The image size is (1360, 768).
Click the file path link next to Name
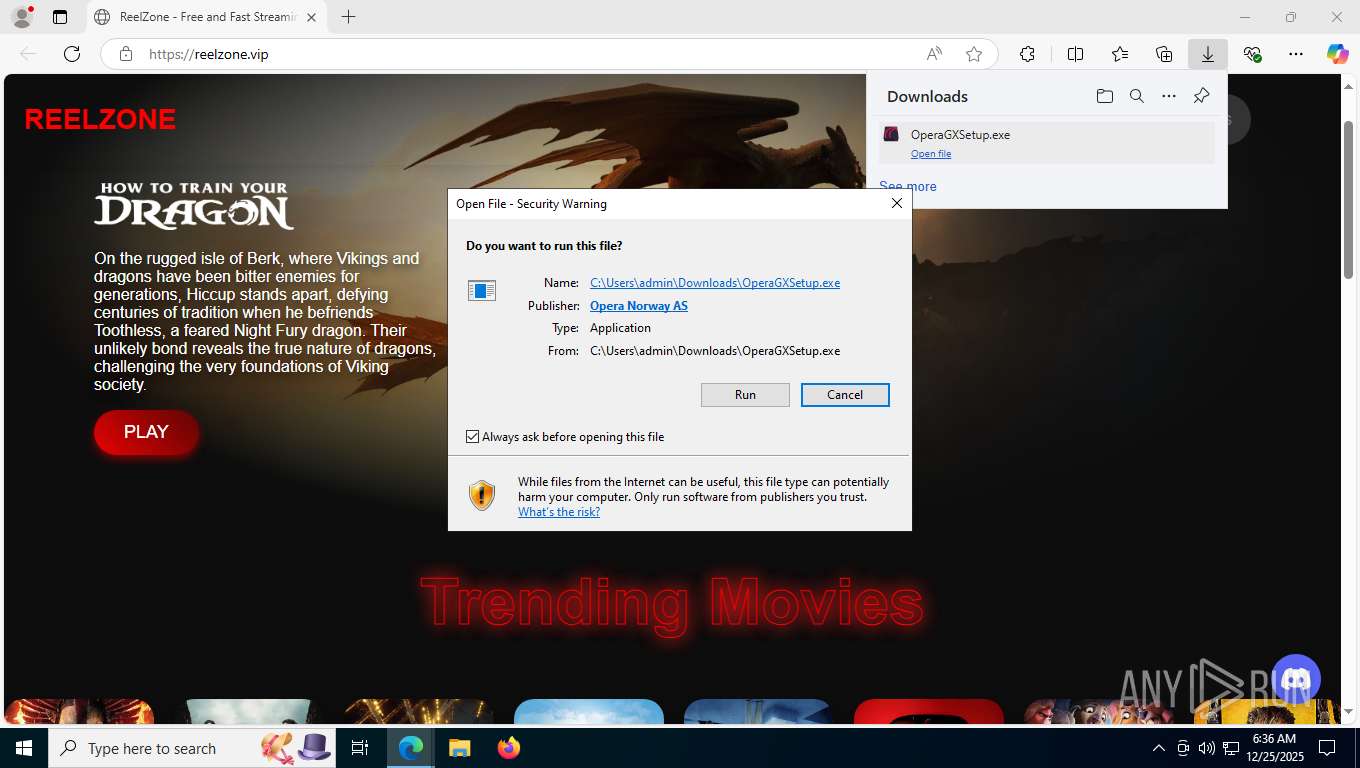click(715, 283)
